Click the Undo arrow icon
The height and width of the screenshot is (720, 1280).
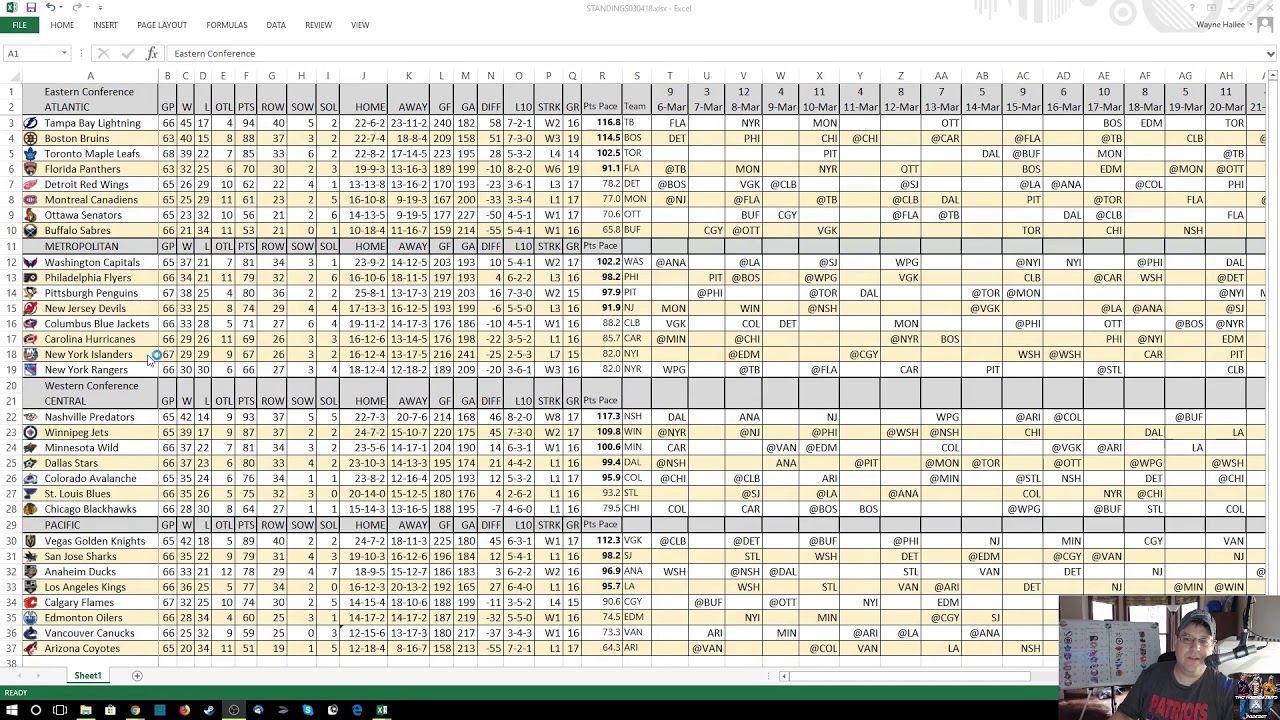pyautogui.click(x=51, y=7)
